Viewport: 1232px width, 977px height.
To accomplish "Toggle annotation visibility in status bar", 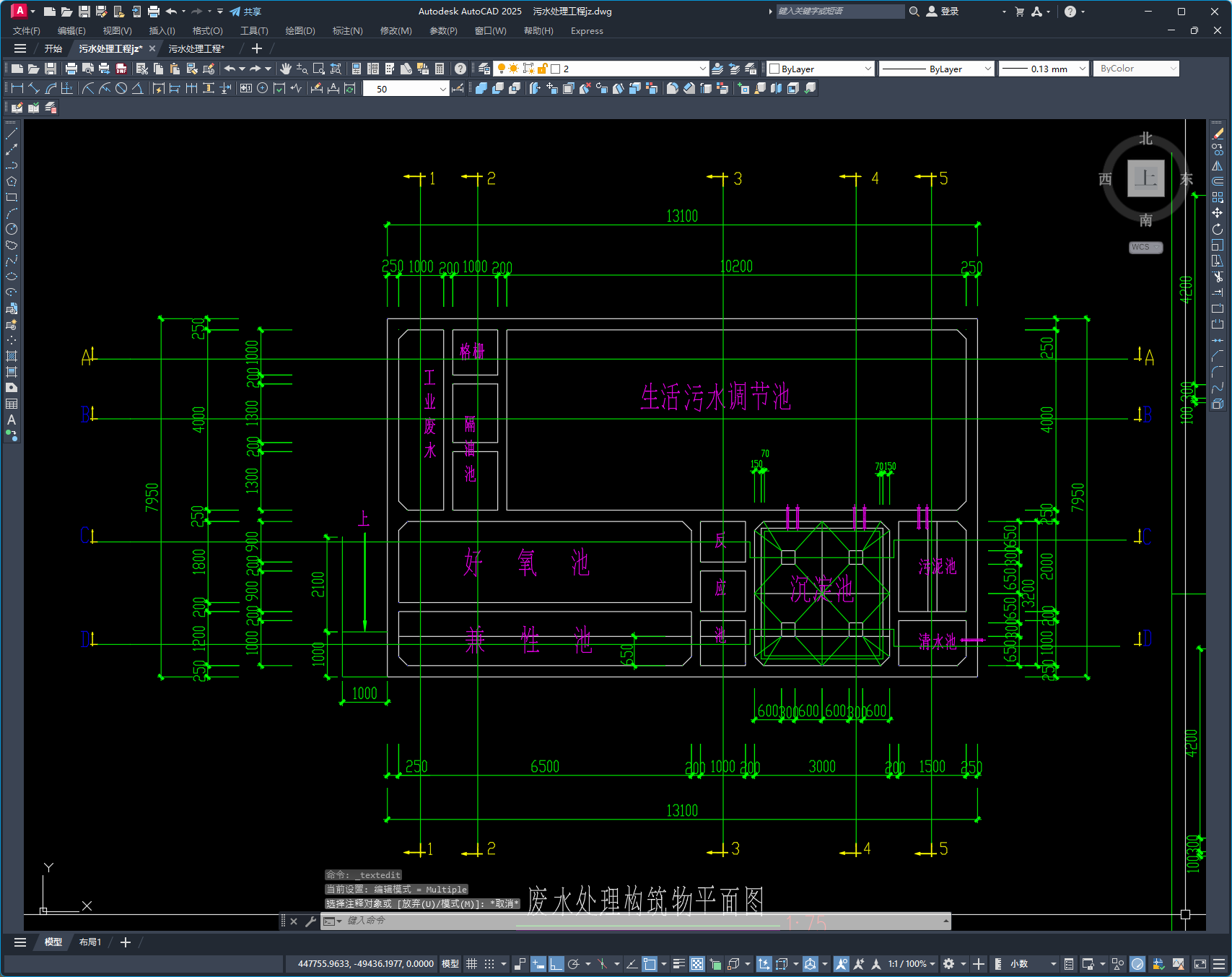I will click(x=842, y=964).
